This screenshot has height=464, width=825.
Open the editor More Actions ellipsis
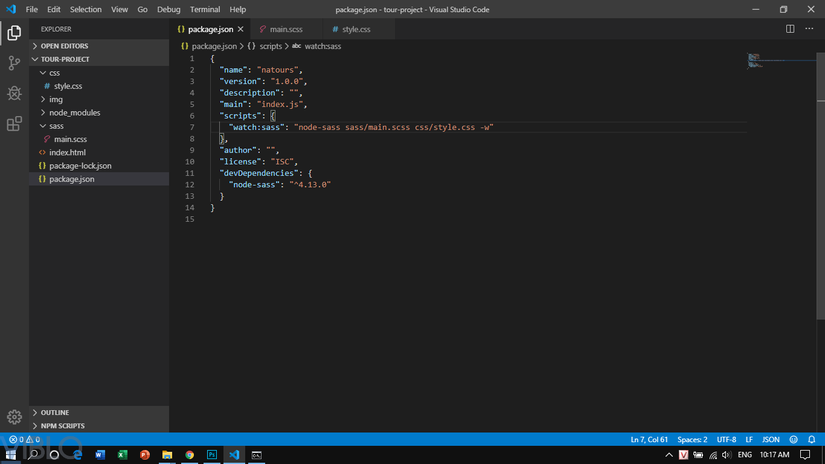(808, 29)
